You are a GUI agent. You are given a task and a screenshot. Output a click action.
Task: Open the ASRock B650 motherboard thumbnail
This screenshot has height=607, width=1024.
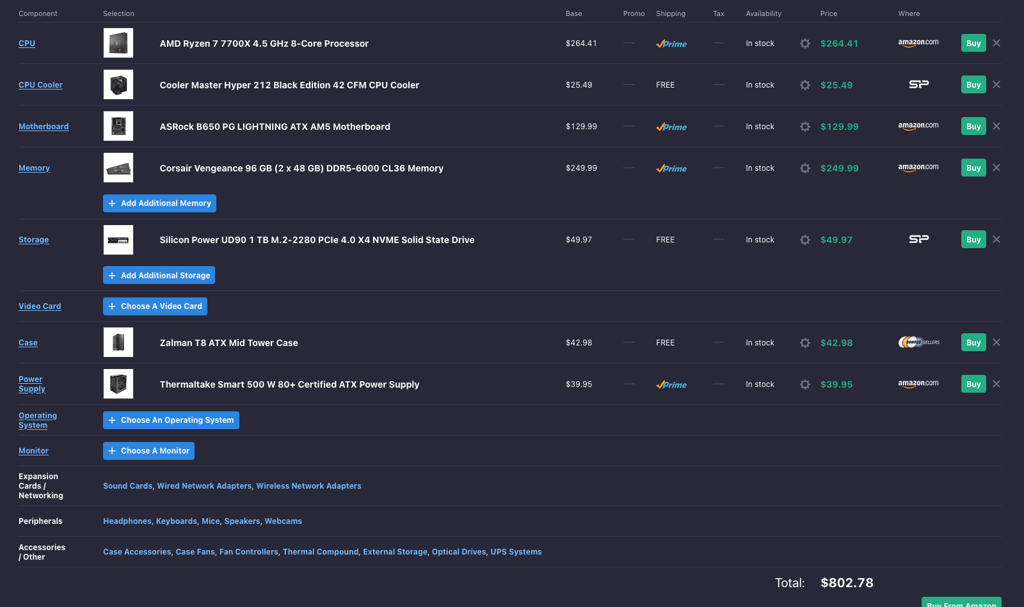point(118,126)
